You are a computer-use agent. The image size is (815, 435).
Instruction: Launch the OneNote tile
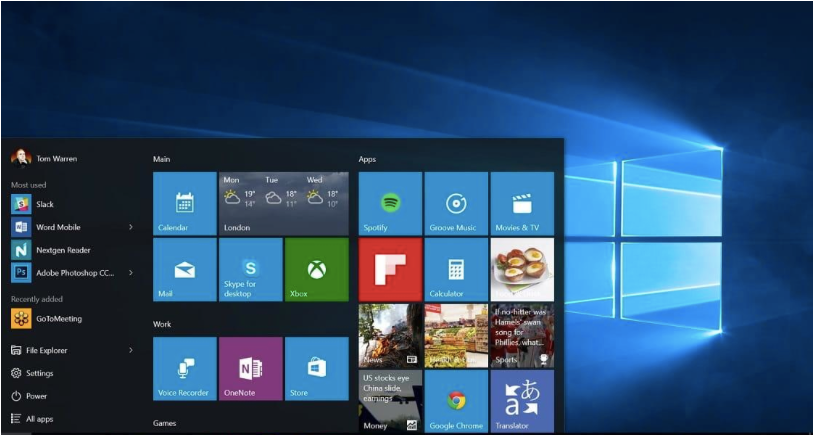[251, 369]
